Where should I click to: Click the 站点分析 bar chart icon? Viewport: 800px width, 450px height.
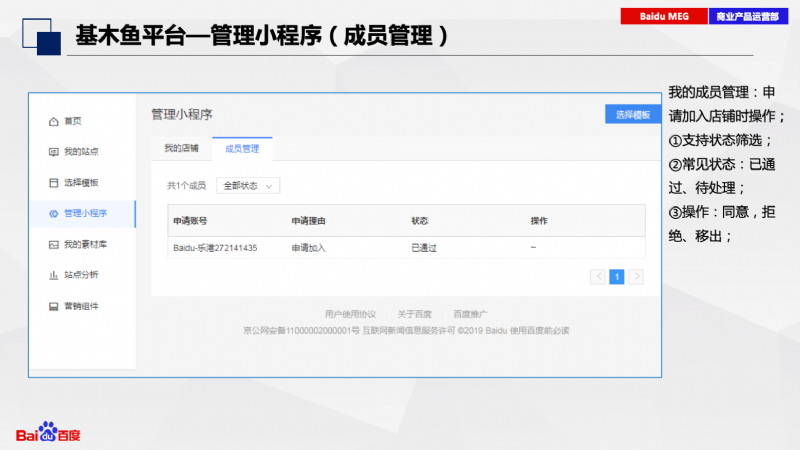pos(54,275)
